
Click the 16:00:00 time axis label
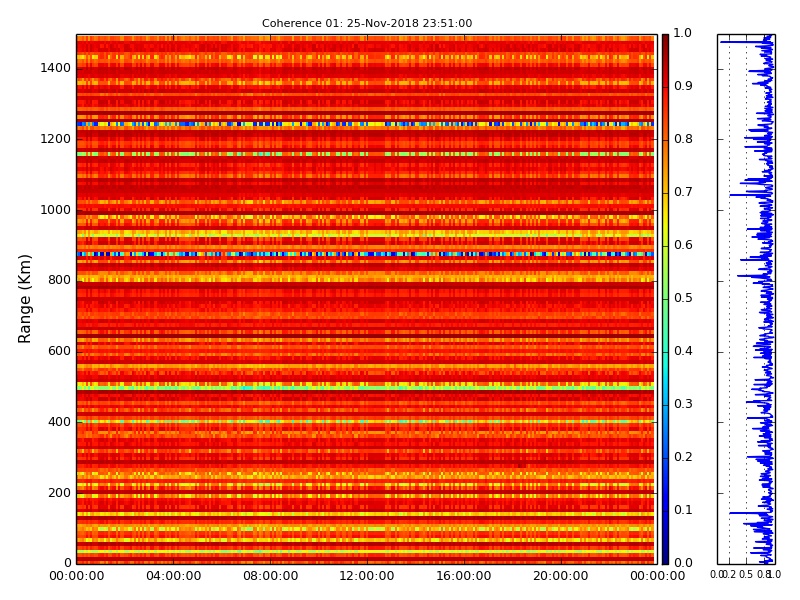pyautogui.click(x=464, y=576)
